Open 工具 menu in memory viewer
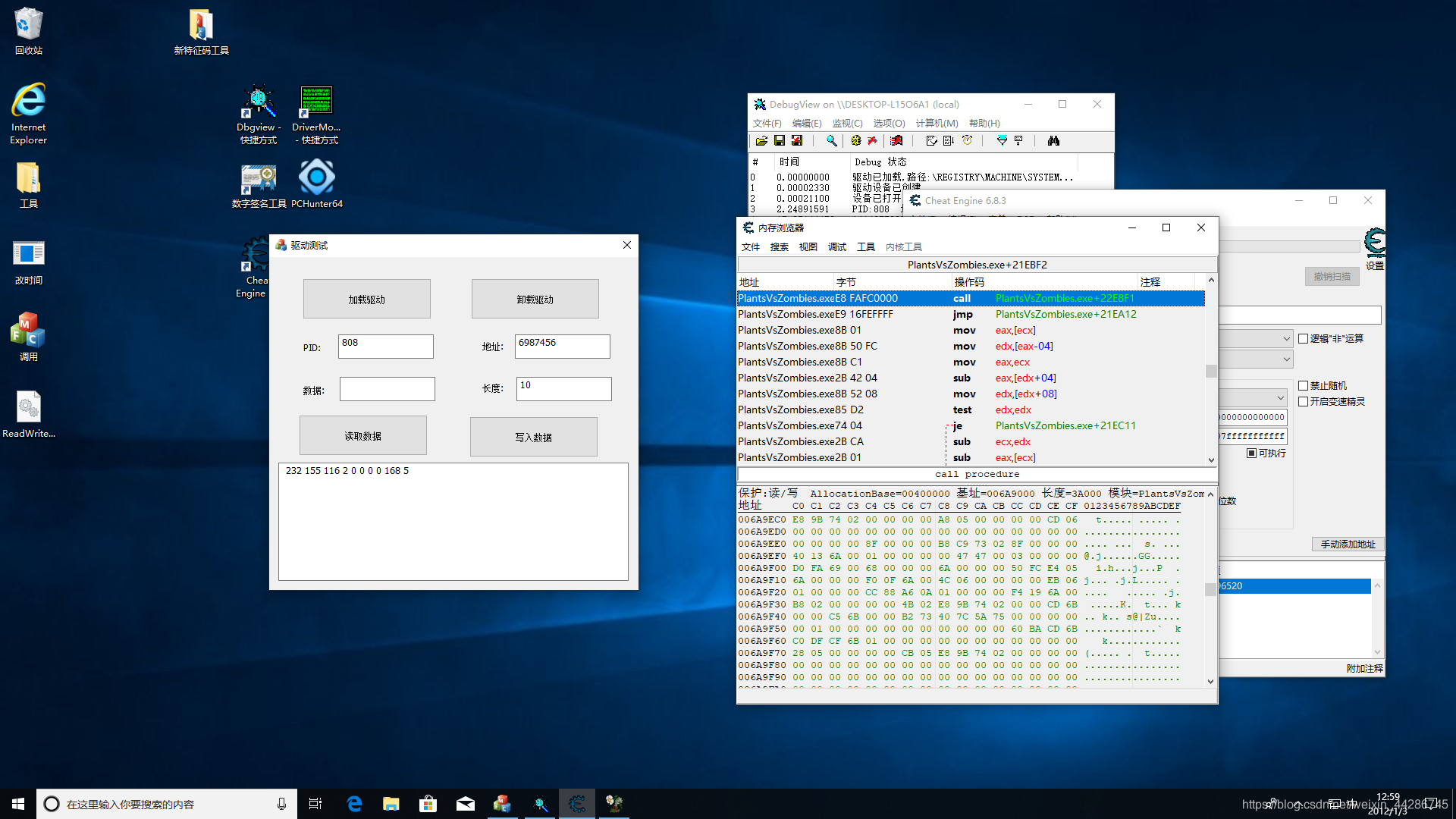The image size is (1456, 819). pos(866,247)
